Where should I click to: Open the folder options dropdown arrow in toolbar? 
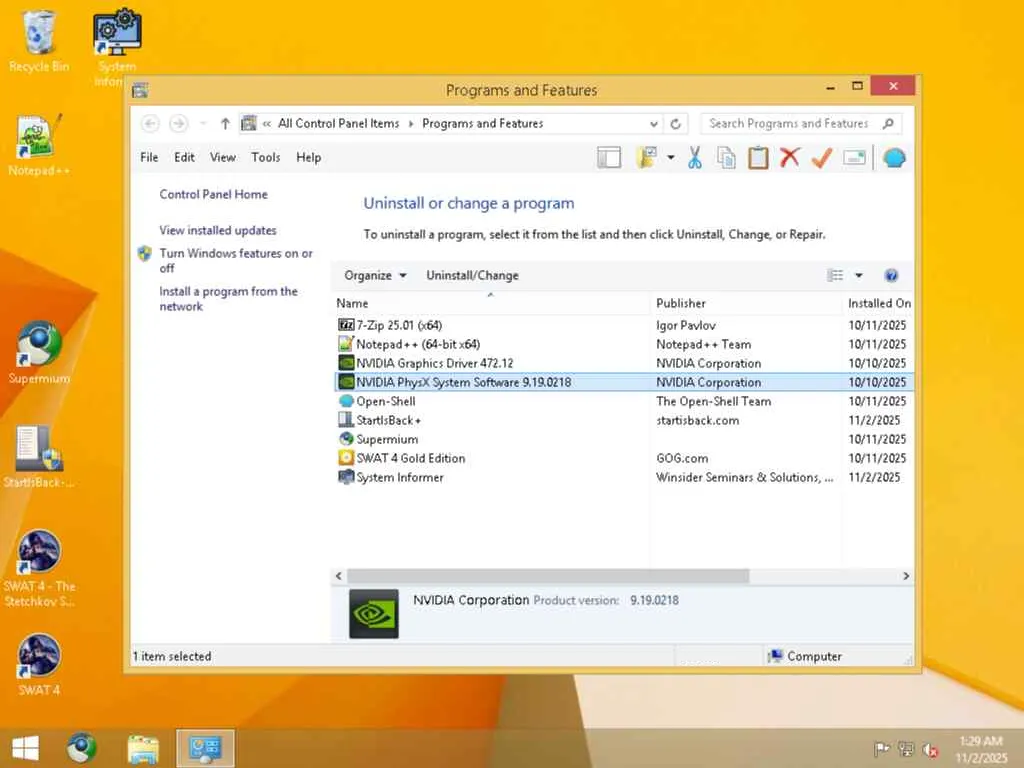tap(671, 157)
